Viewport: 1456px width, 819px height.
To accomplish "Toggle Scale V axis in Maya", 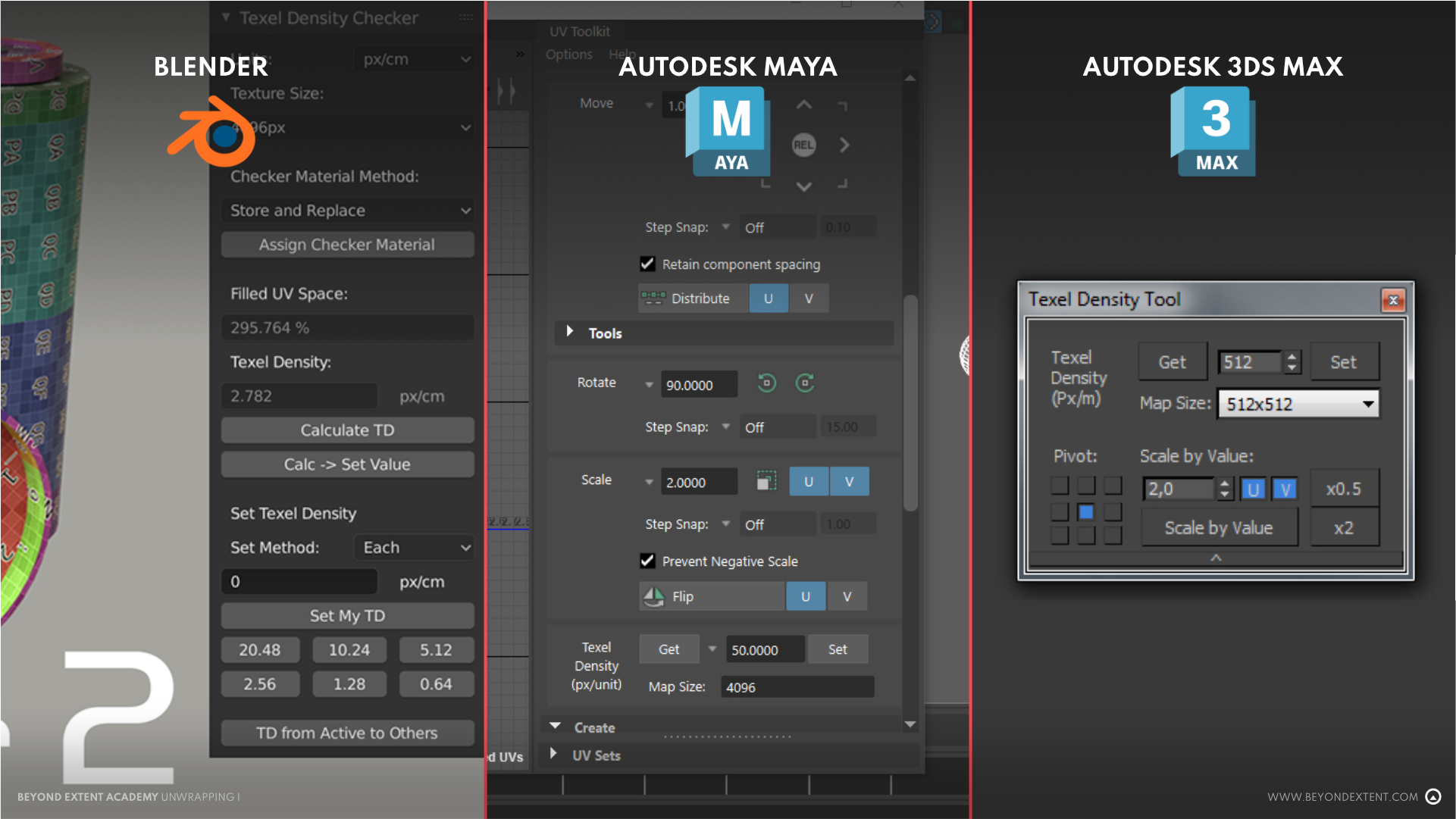I will point(849,481).
